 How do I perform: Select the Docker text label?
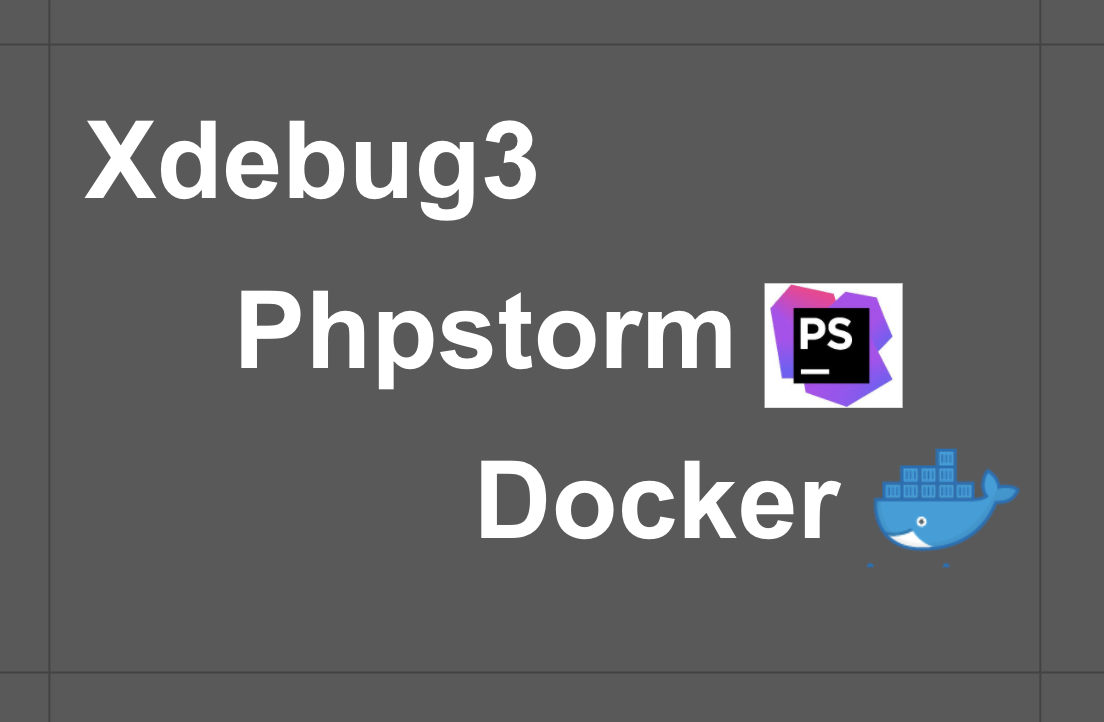coord(660,499)
